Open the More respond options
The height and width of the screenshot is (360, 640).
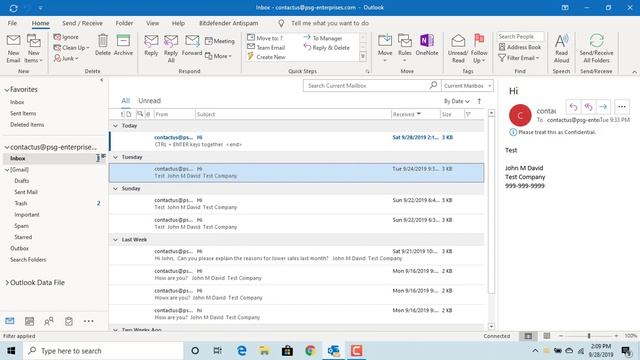point(218,56)
